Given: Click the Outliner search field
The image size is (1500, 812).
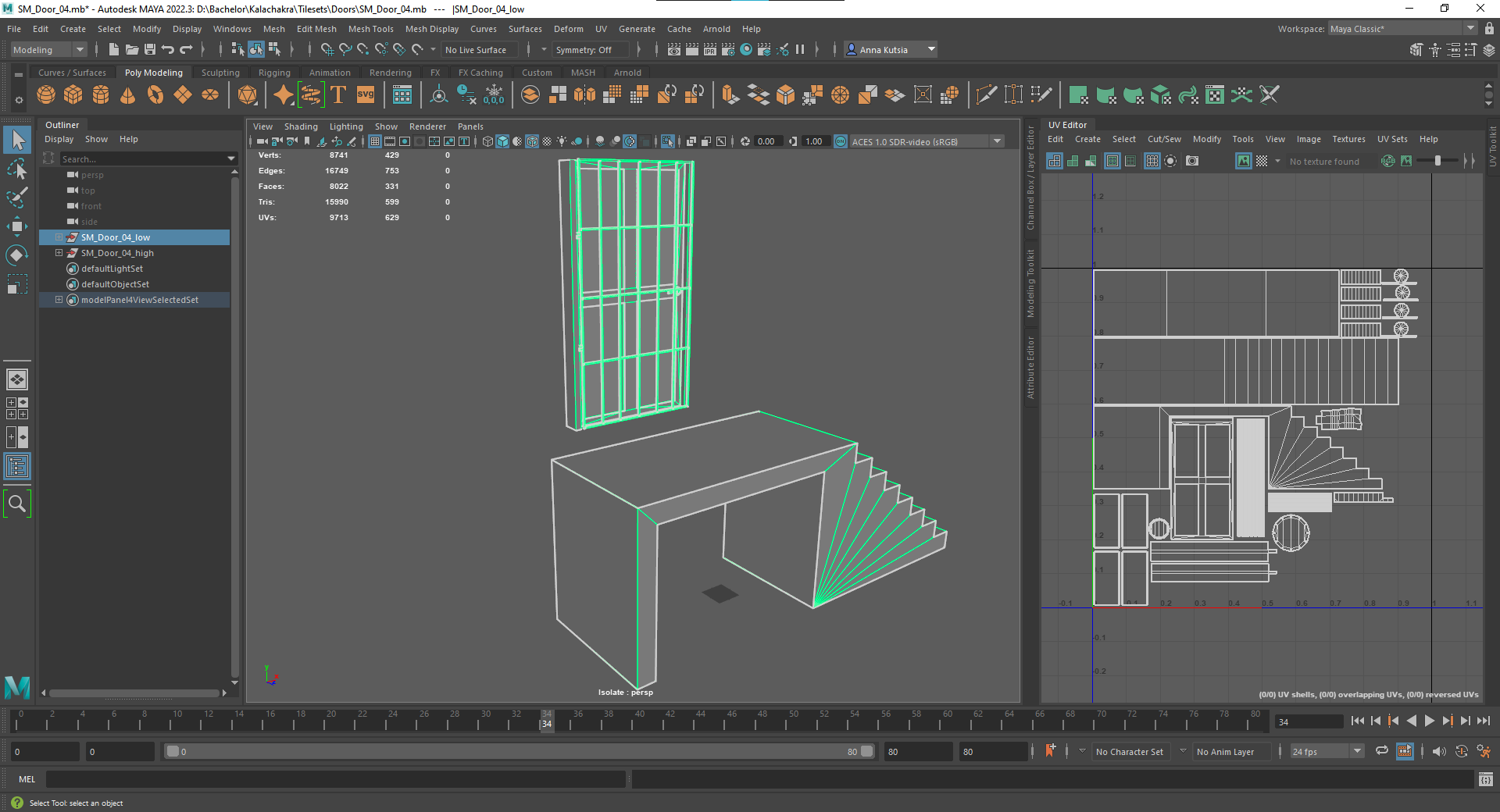Looking at the screenshot, I should (x=148, y=158).
